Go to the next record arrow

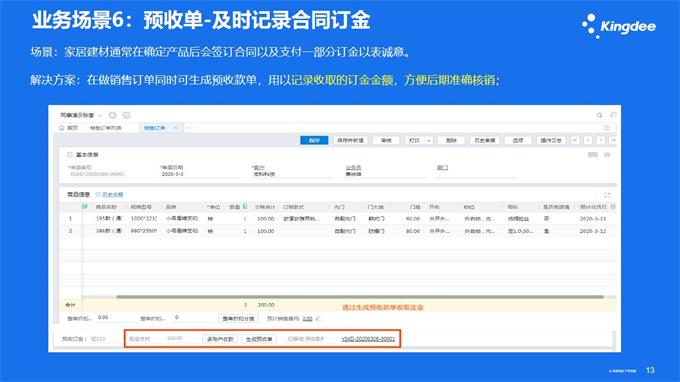pyautogui.click(x=601, y=140)
